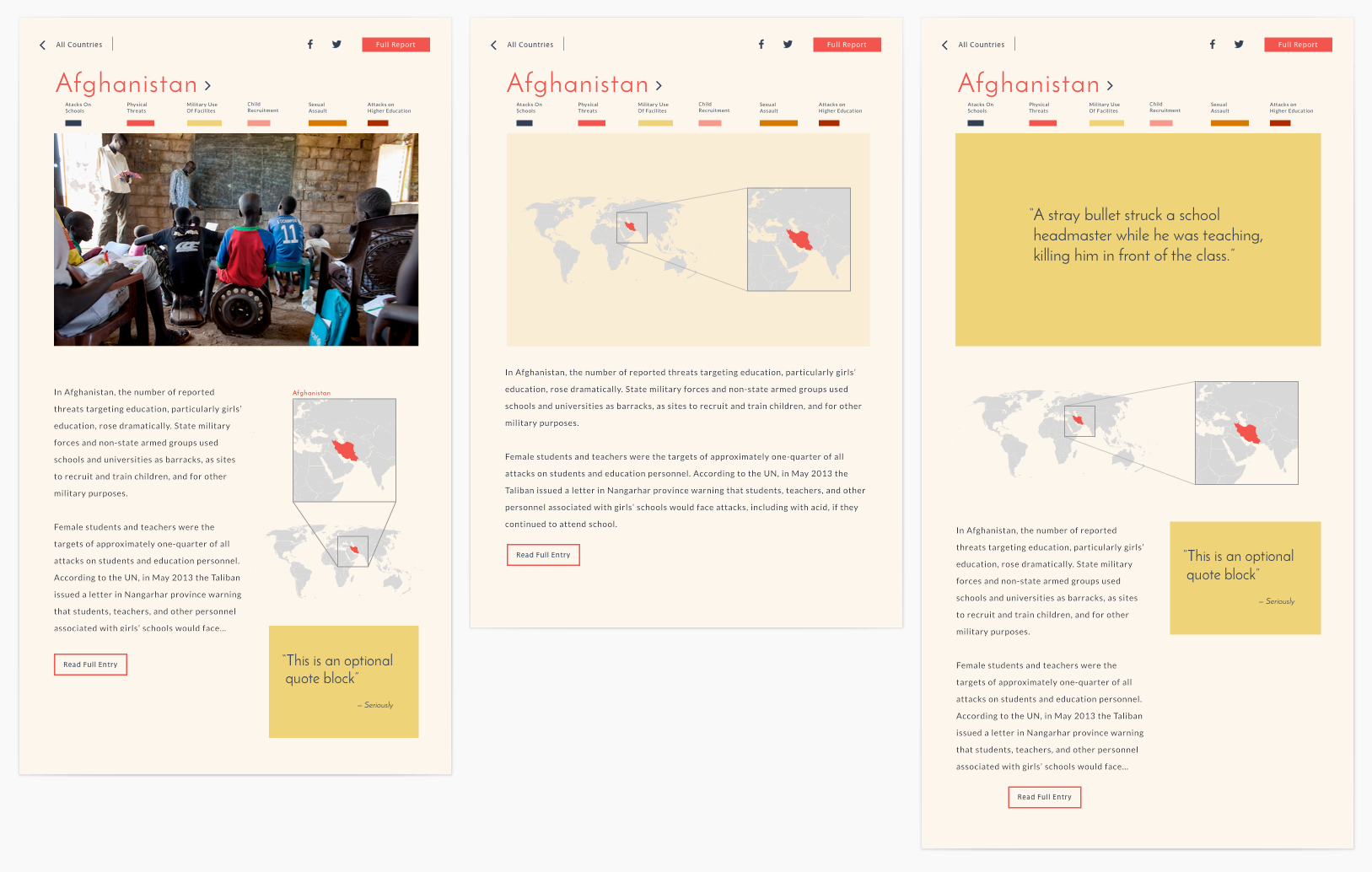Click Facebook icon in classroom-photo mockup
Screen dimensions: 1372x872
pyautogui.click(x=310, y=45)
